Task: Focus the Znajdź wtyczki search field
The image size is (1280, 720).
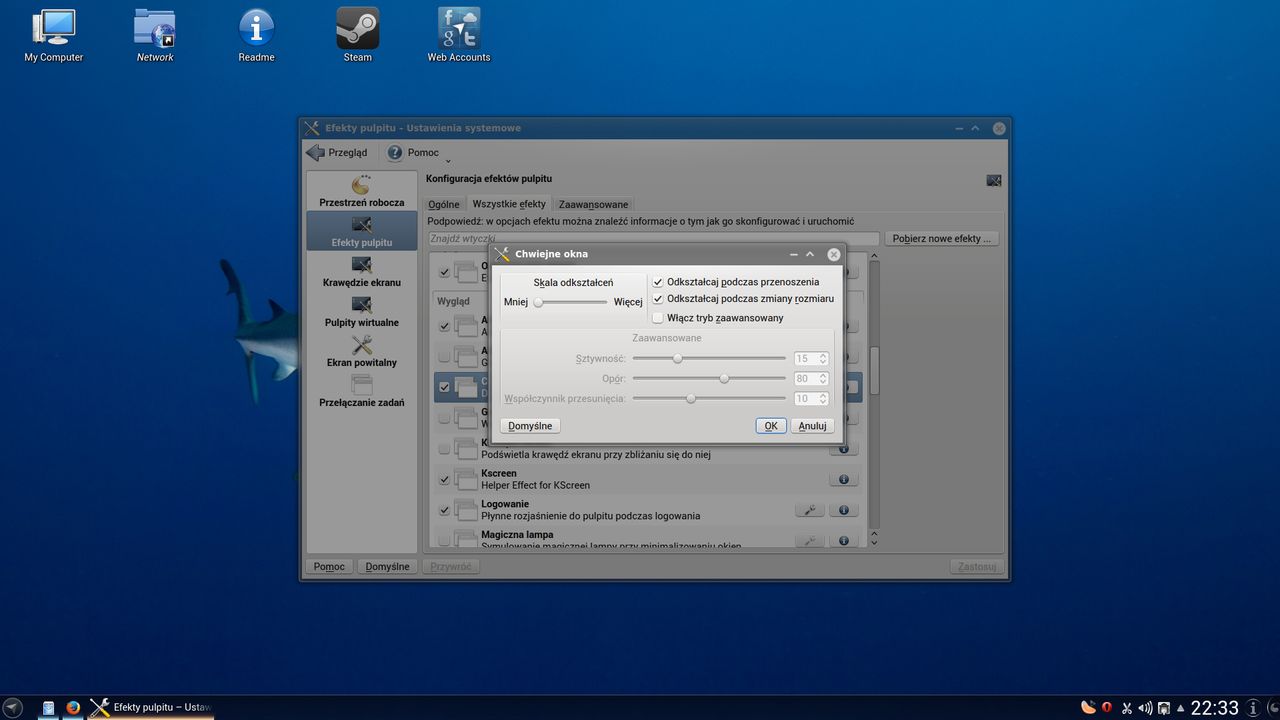Action: coord(654,239)
